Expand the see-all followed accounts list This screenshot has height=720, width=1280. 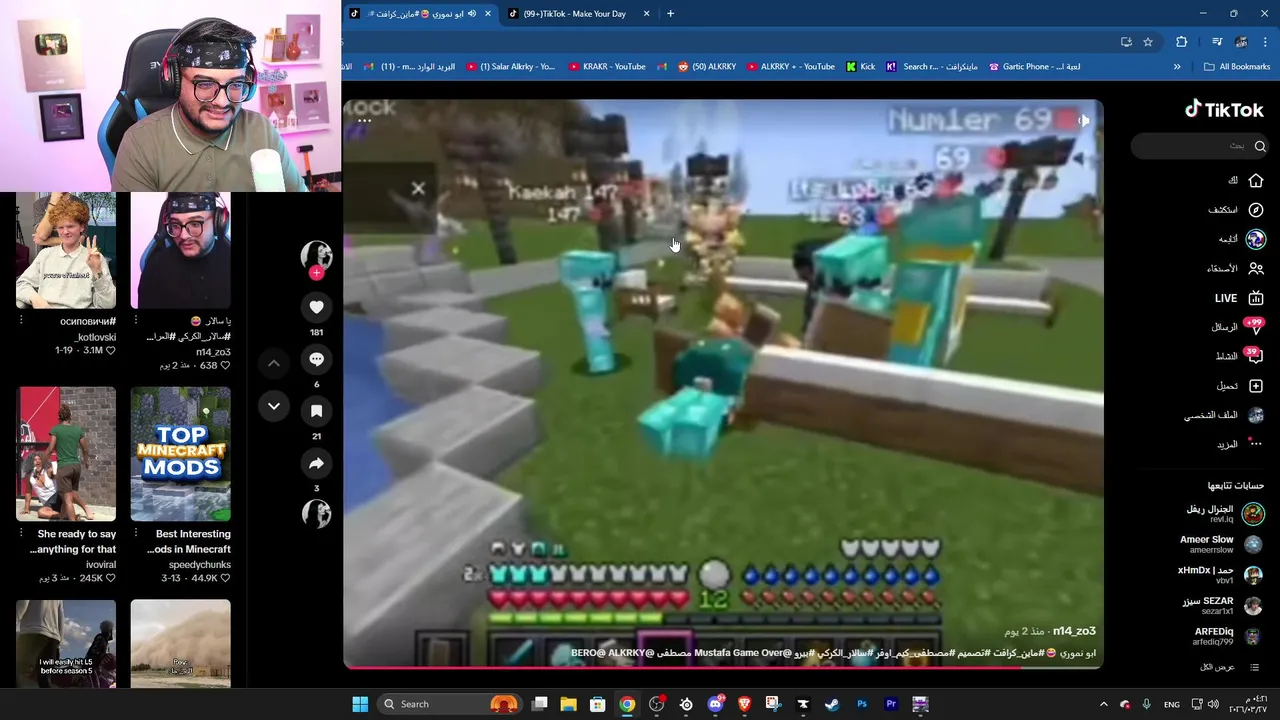(1229, 667)
